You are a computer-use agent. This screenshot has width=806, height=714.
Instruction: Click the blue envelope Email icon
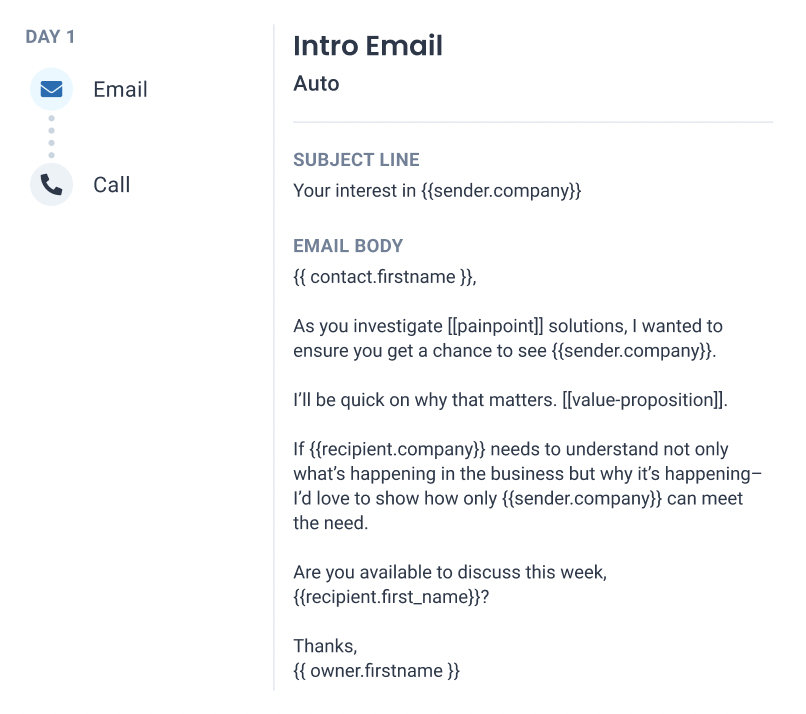(x=51, y=89)
